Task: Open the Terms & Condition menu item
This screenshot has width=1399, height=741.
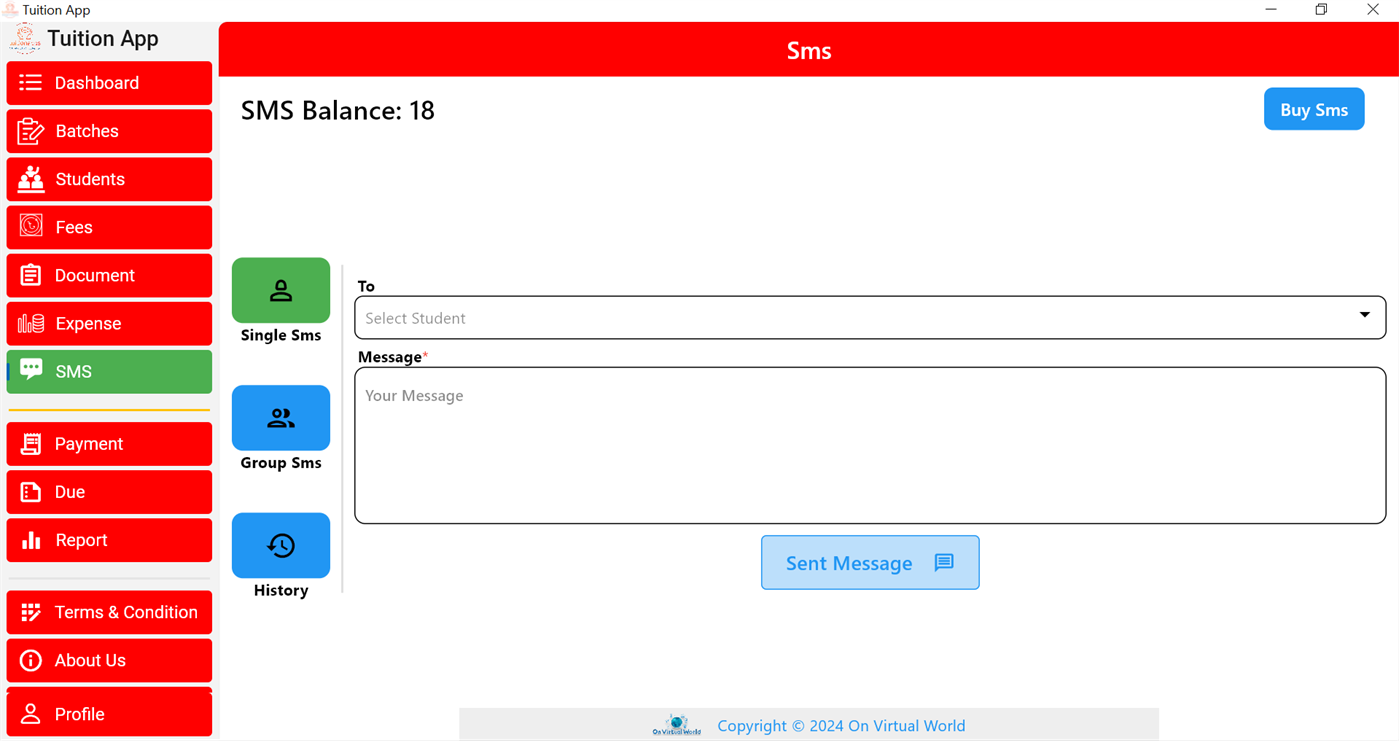Action: click(x=109, y=612)
